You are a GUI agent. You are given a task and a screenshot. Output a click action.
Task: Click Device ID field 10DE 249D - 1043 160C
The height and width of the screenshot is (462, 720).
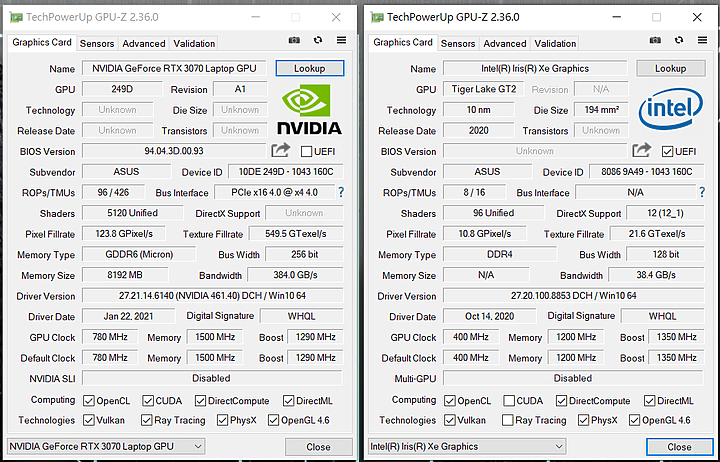[x=286, y=172]
